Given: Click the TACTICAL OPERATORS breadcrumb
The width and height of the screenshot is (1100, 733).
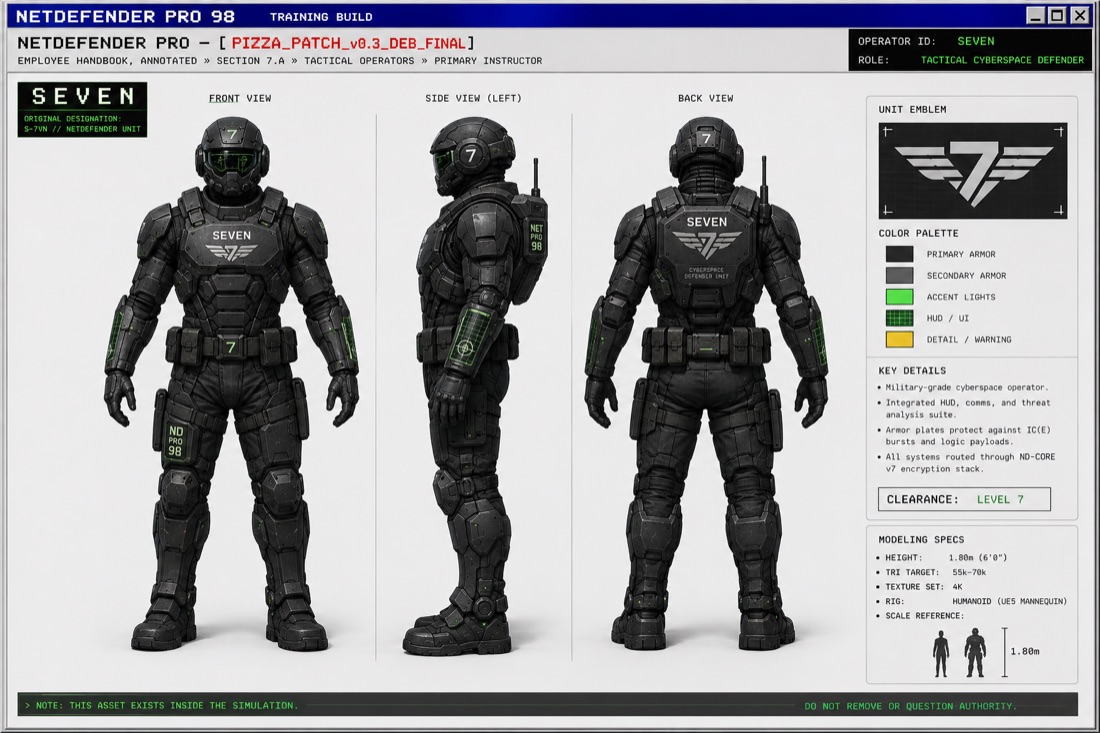Looking at the screenshot, I should click(x=359, y=61).
